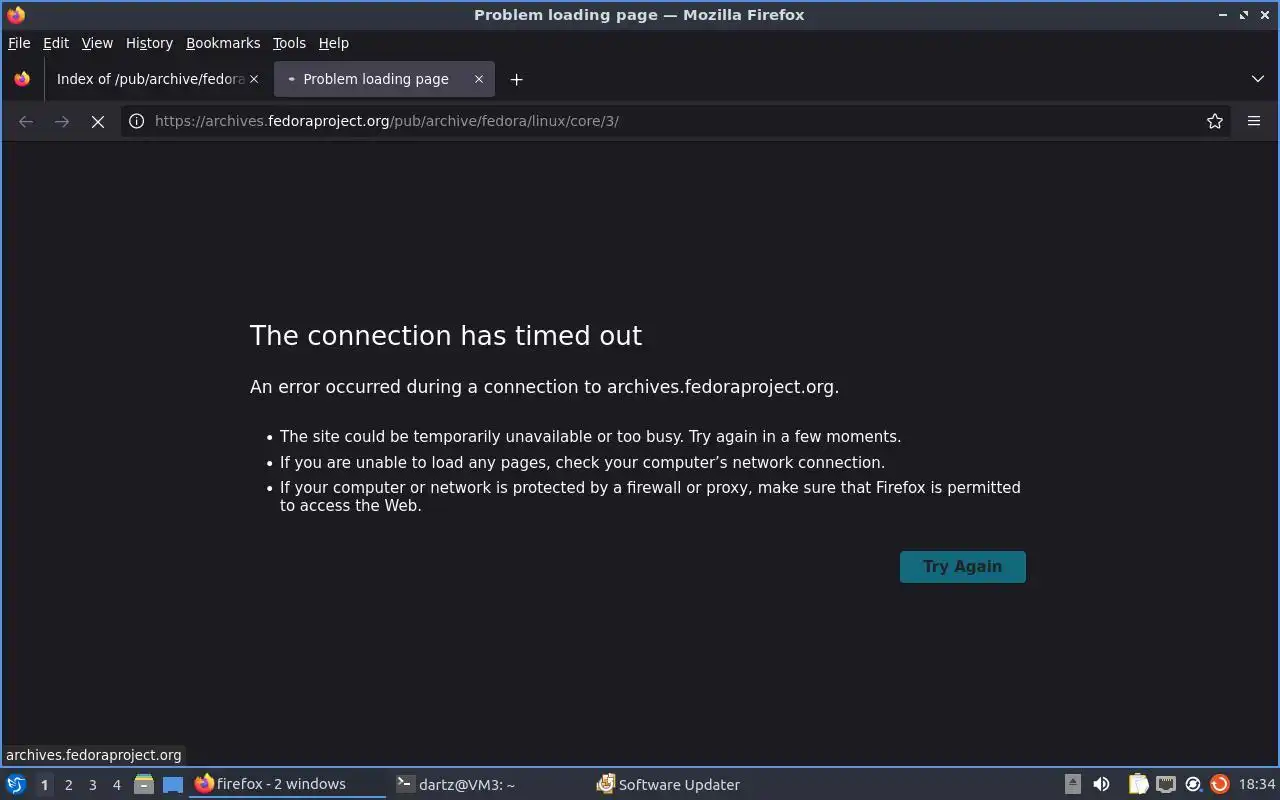Open the Edit menu

click(56, 43)
